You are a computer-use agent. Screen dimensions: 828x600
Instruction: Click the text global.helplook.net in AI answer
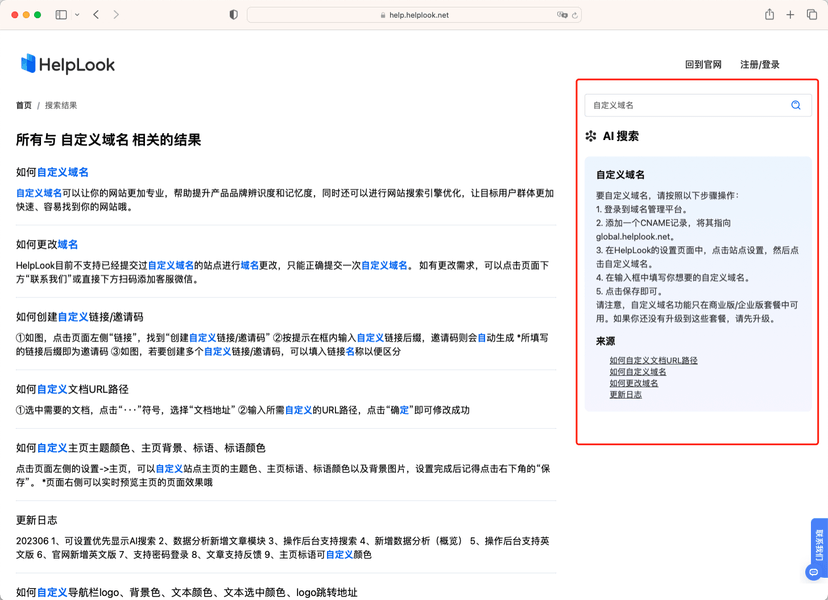(635, 237)
